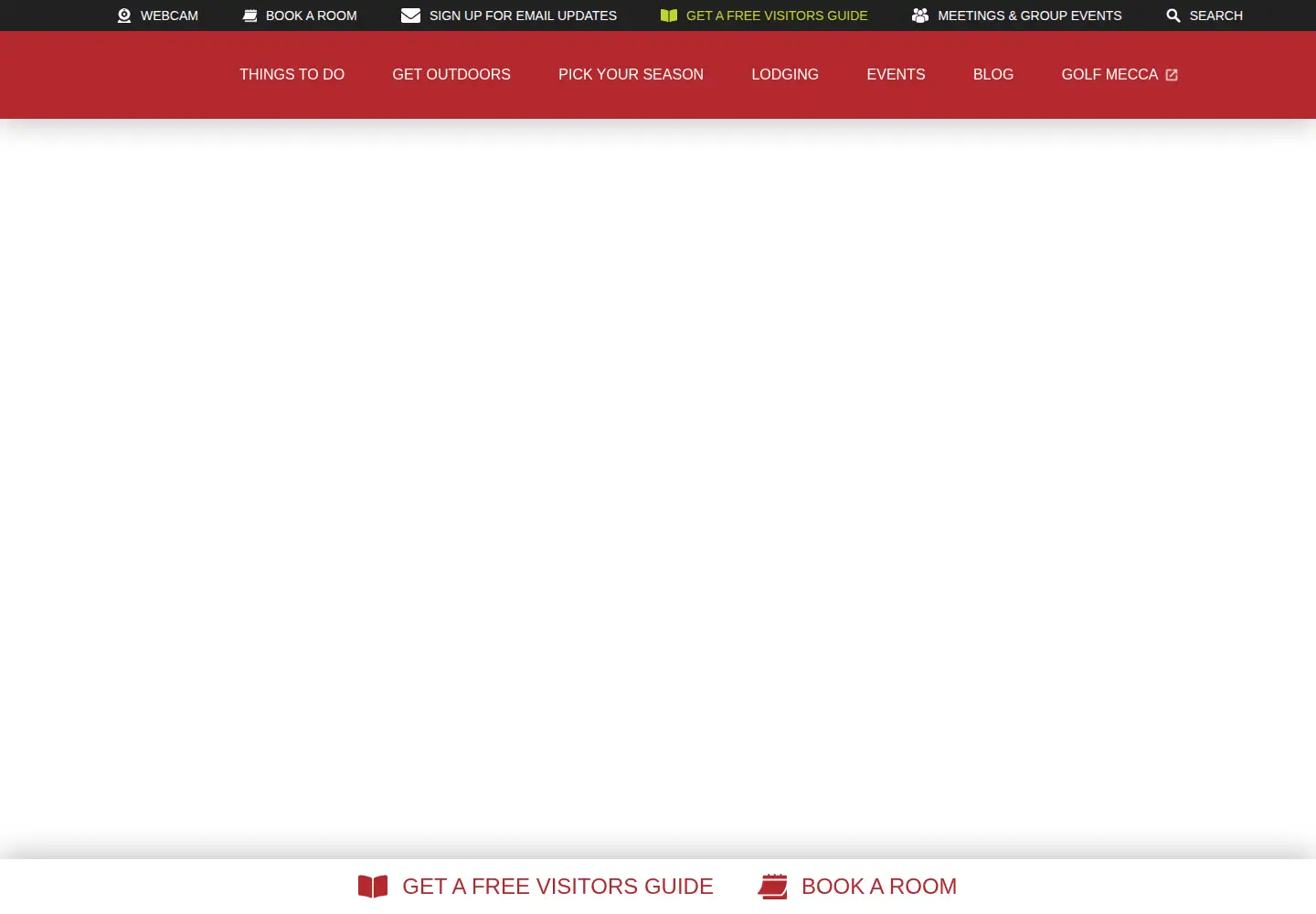Open the Get Outdoors menu
The width and height of the screenshot is (1316, 914).
coord(451,74)
